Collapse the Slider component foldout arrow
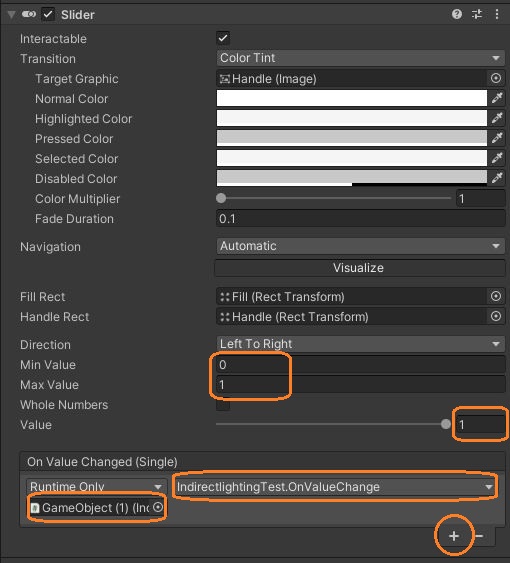 point(11,15)
